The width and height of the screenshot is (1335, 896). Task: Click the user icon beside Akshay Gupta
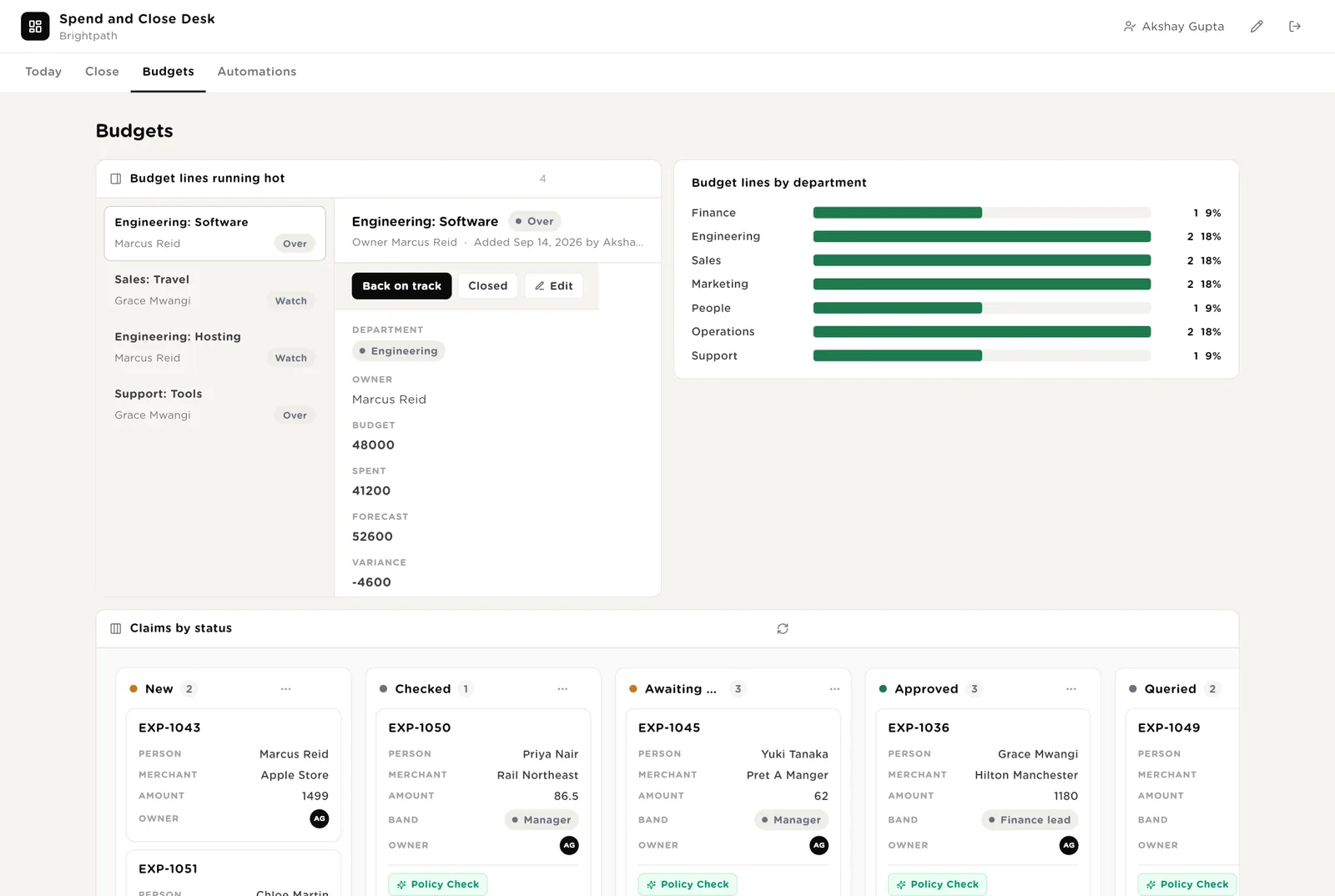click(1130, 27)
